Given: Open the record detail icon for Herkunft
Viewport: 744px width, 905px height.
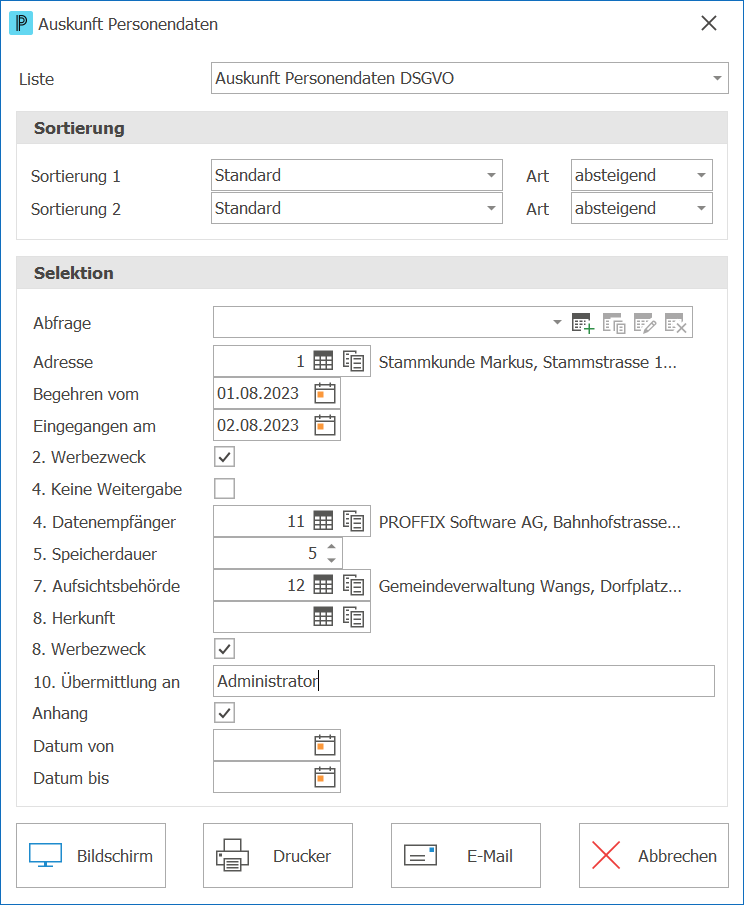Looking at the screenshot, I should point(353,617).
